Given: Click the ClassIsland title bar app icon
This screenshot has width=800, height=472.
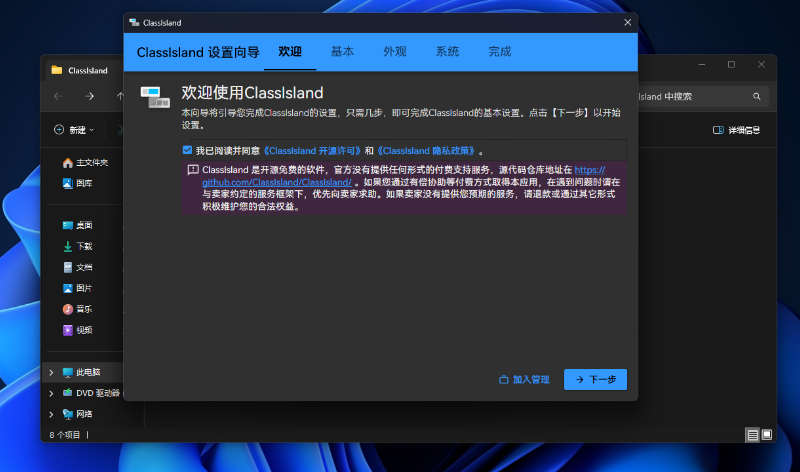Looking at the screenshot, I should click(x=134, y=22).
